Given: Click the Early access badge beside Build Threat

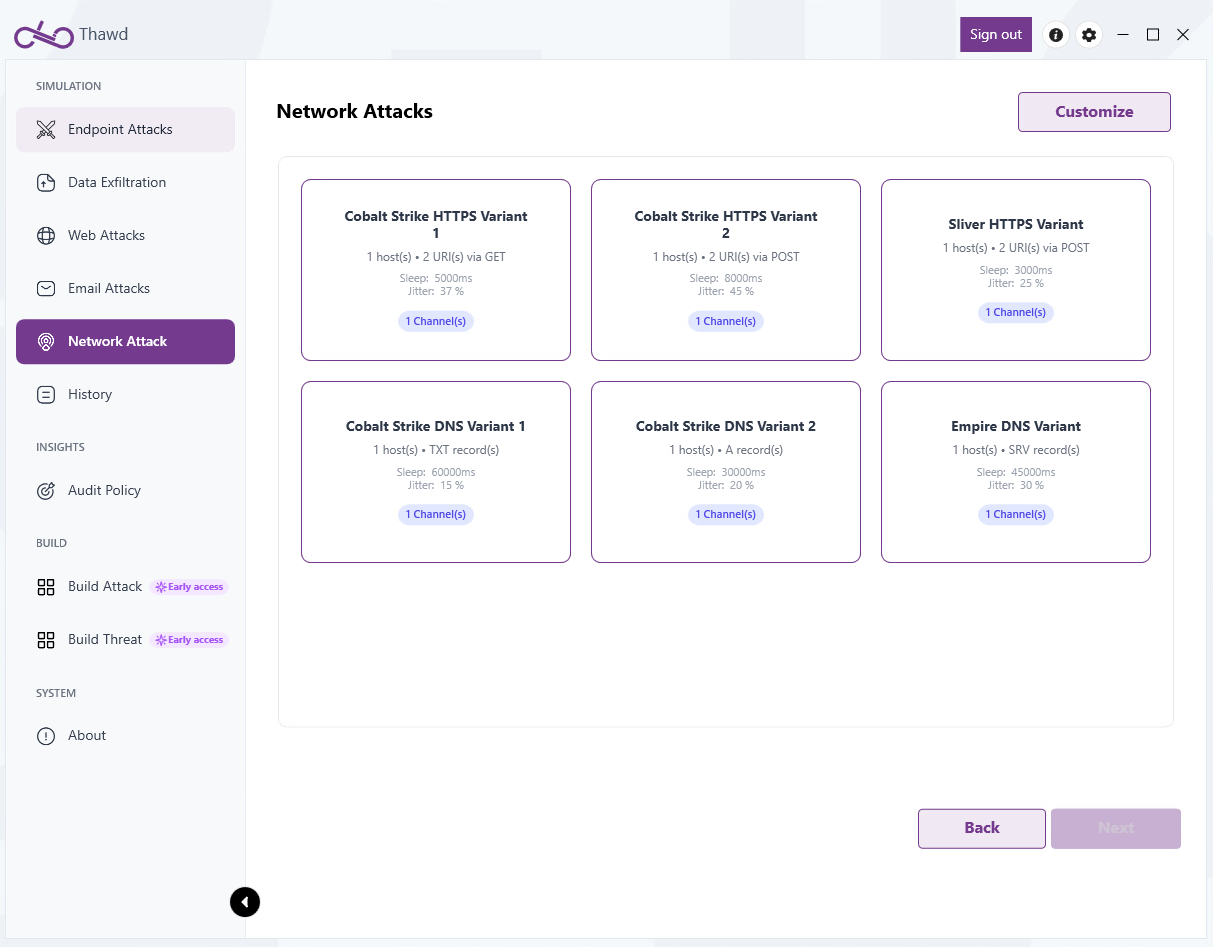Looking at the screenshot, I should click(x=189, y=640).
